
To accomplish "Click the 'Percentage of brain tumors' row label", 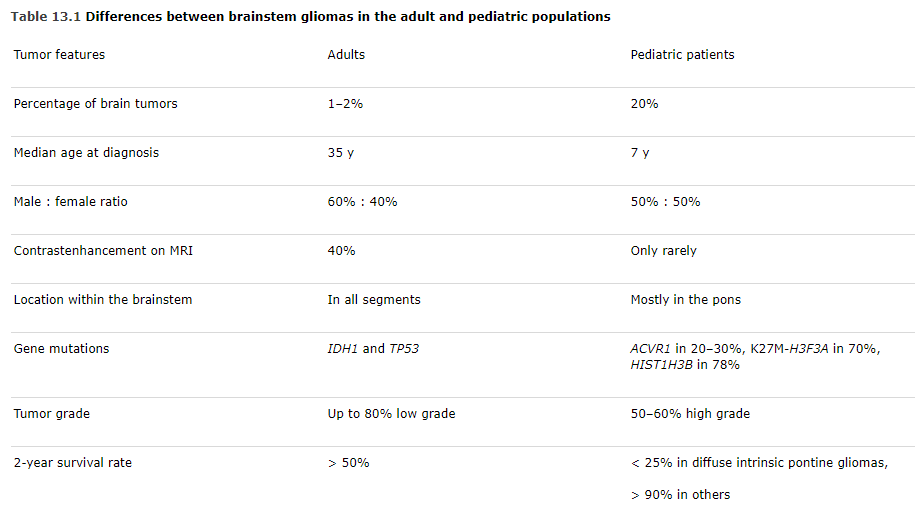I will click(x=95, y=104).
